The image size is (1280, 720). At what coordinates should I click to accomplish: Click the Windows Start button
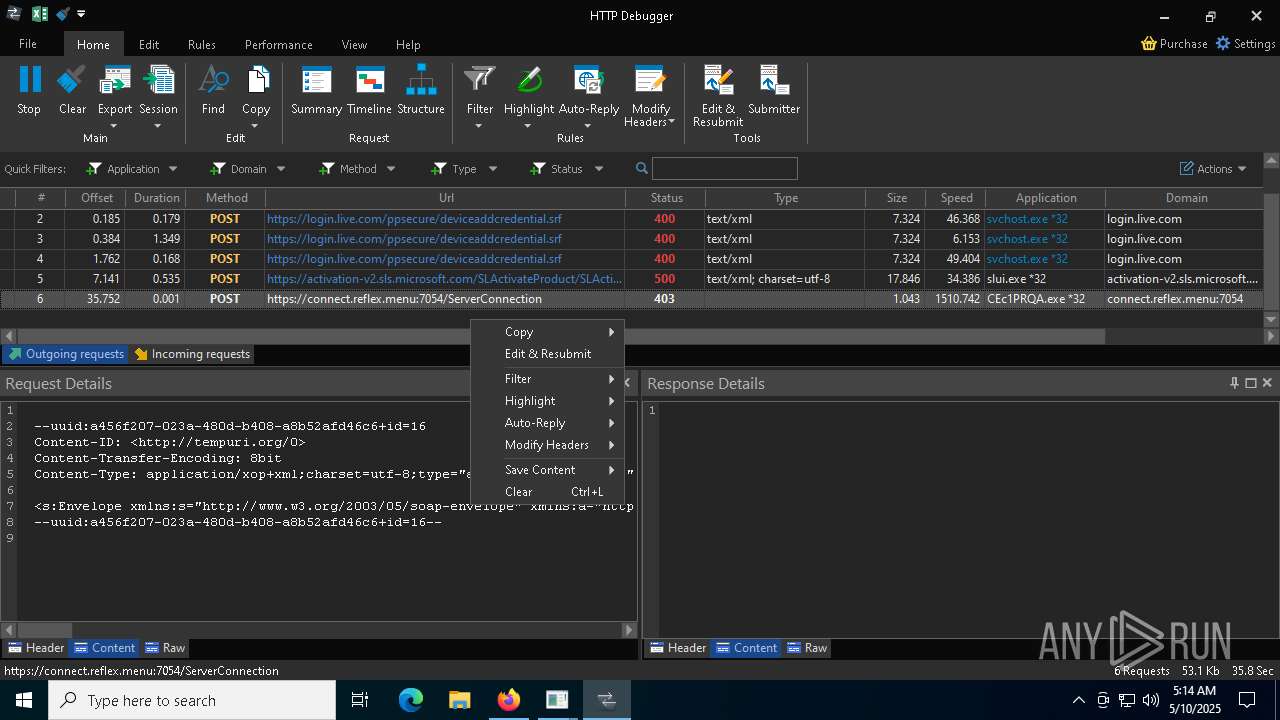23,700
